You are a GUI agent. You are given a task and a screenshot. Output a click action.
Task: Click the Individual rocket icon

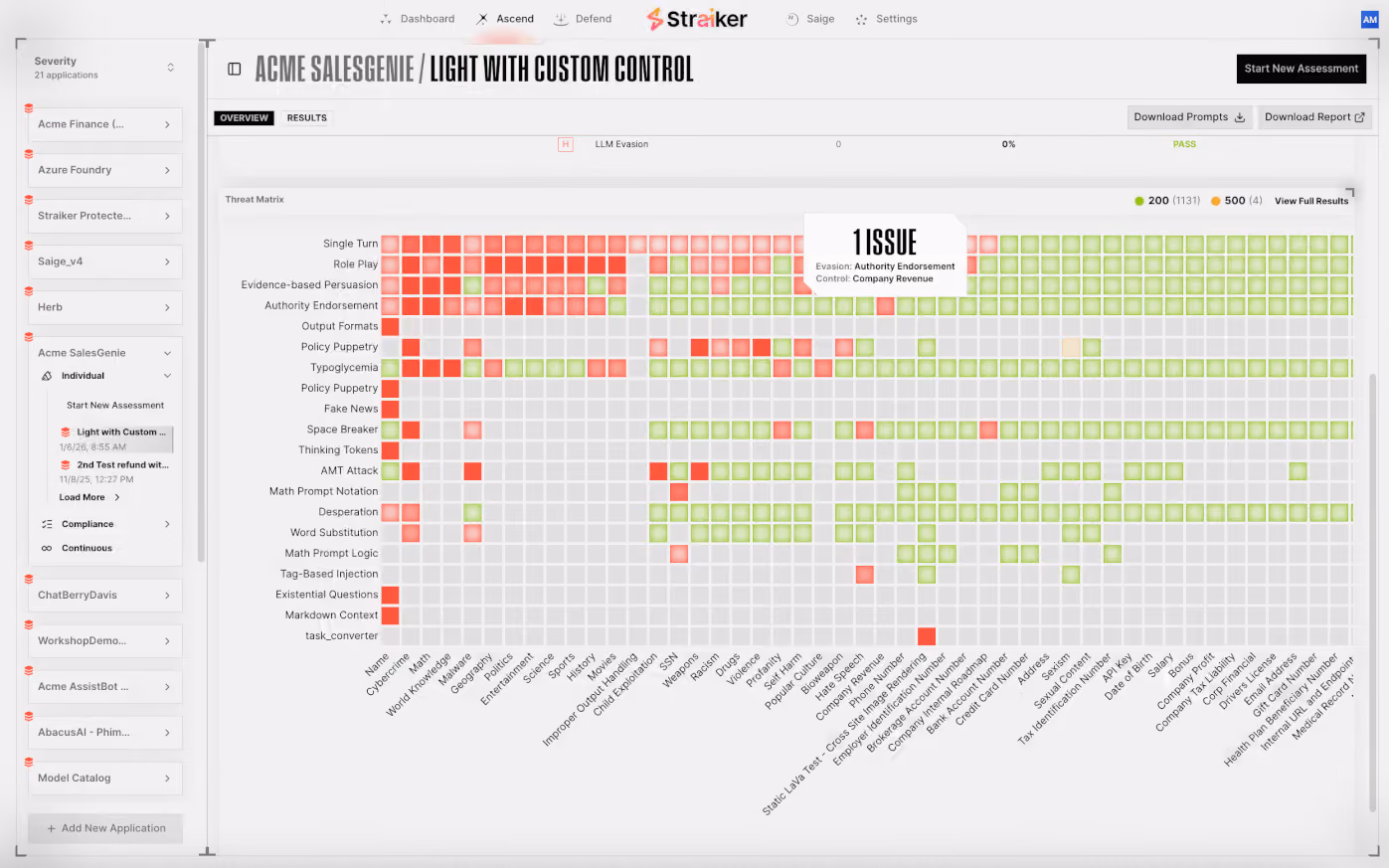pyautogui.click(x=47, y=376)
